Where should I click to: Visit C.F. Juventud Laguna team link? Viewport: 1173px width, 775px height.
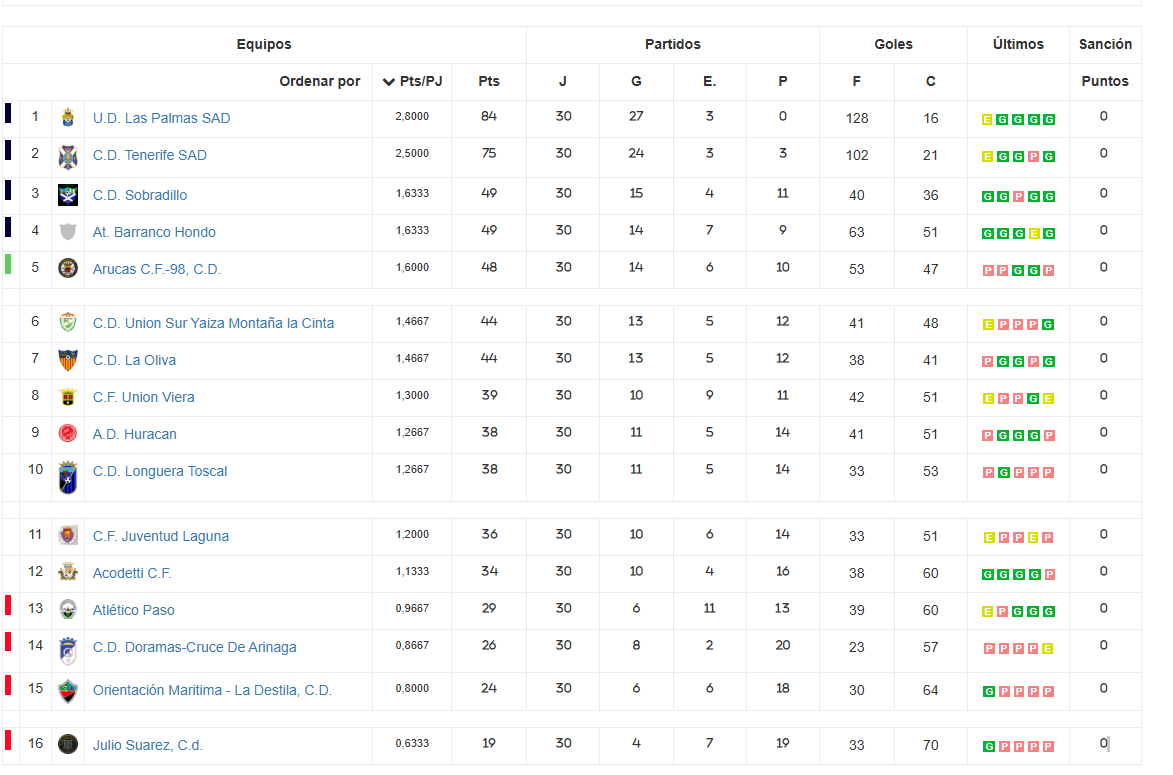coord(161,536)
